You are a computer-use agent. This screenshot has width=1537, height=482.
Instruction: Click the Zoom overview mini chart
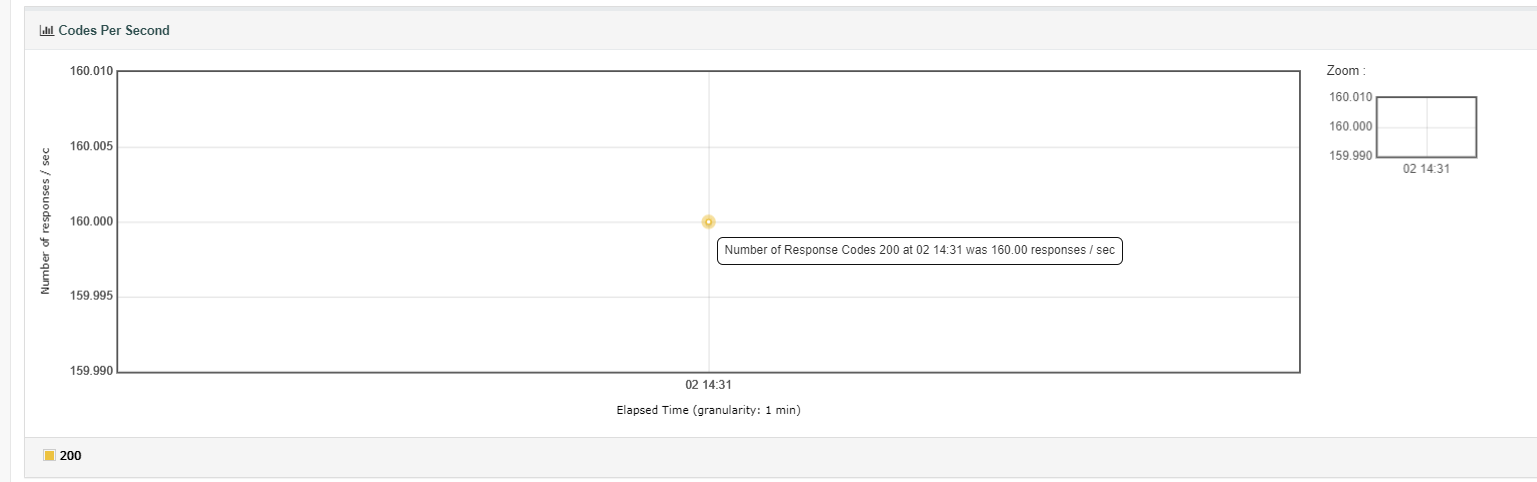[1427, 127]
